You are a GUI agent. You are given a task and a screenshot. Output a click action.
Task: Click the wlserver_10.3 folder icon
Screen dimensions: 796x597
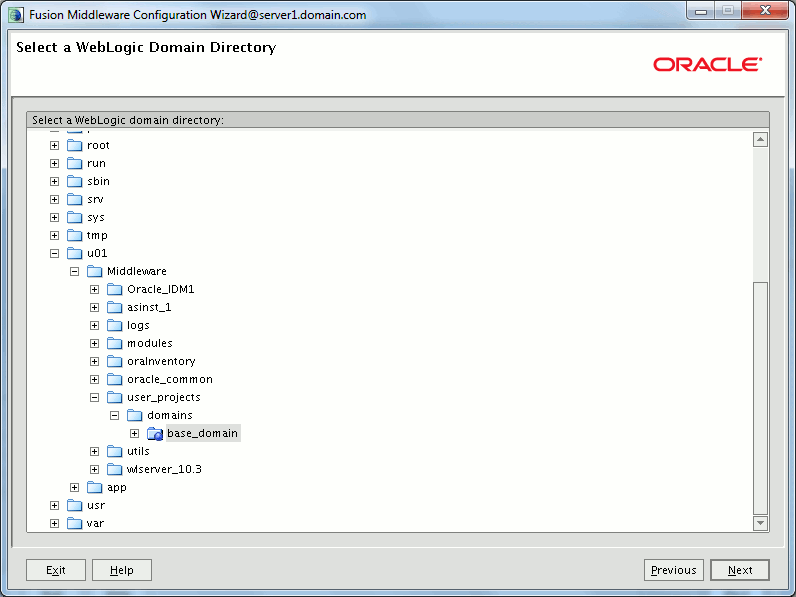[x=115, y=470]
